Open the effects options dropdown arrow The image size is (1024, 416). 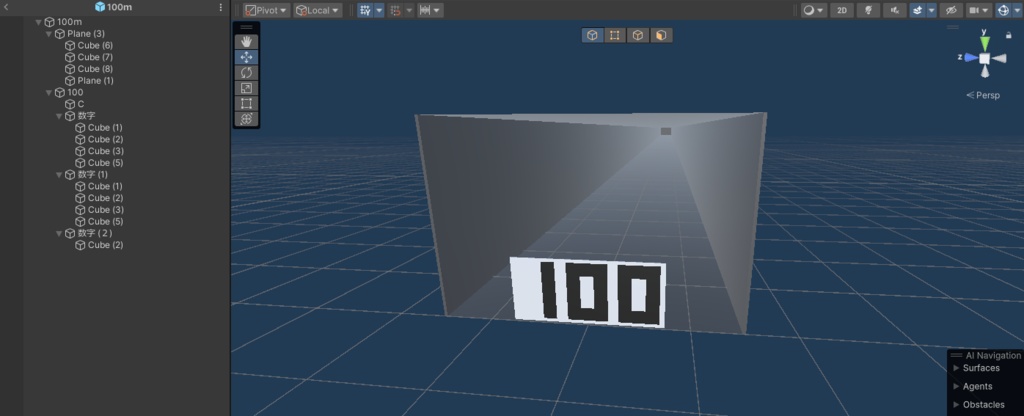(931, 10)
